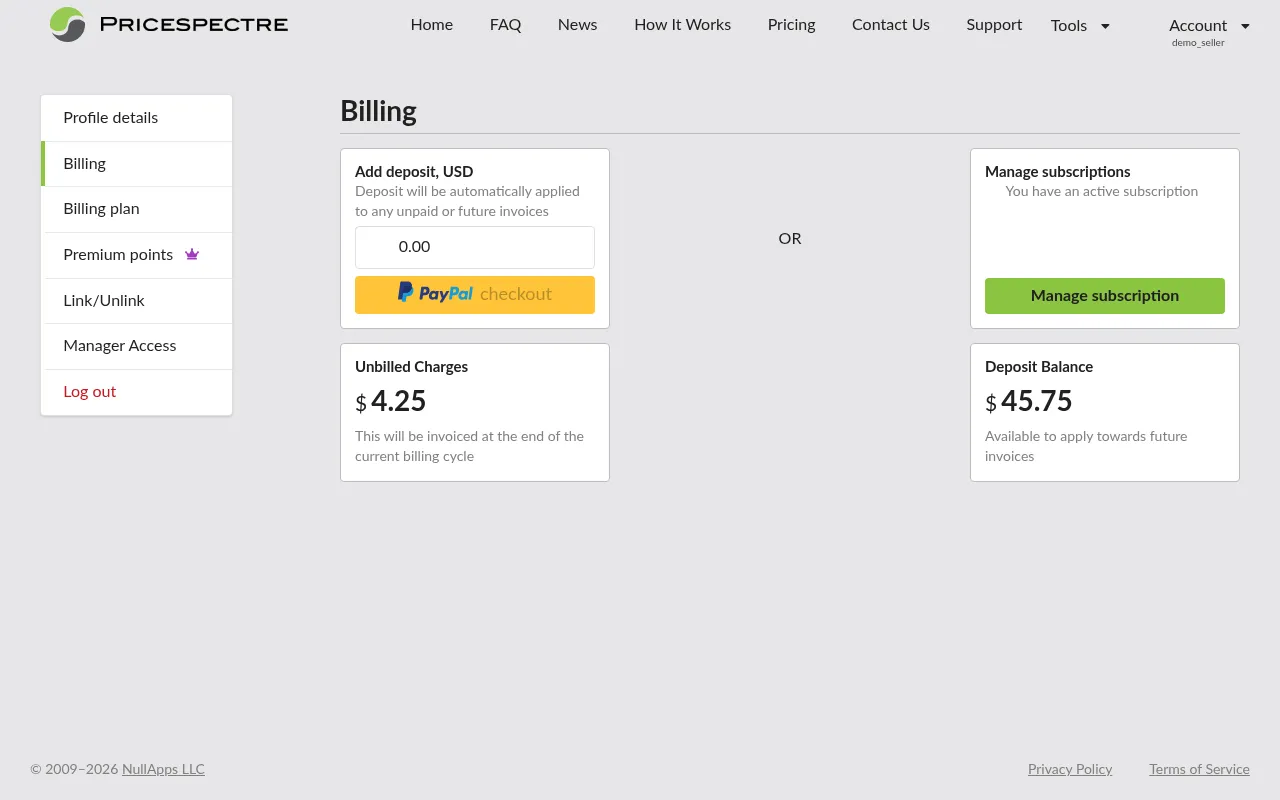
Task: Open the chevron next to demo_seller account
Action: click(1244, 27)
